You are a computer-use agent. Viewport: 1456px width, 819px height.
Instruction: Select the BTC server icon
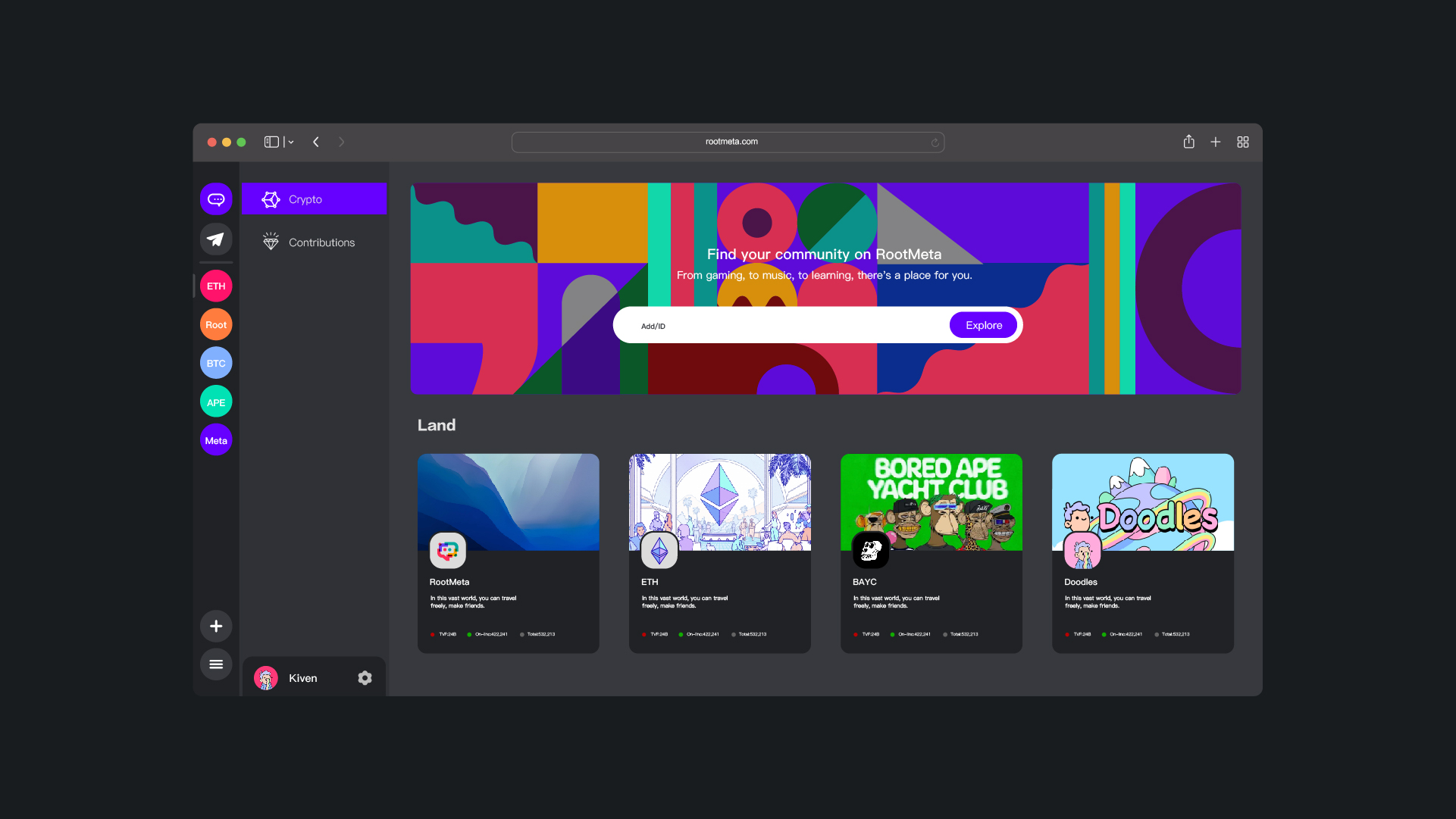pyautogui.click(x=216, y=364)
